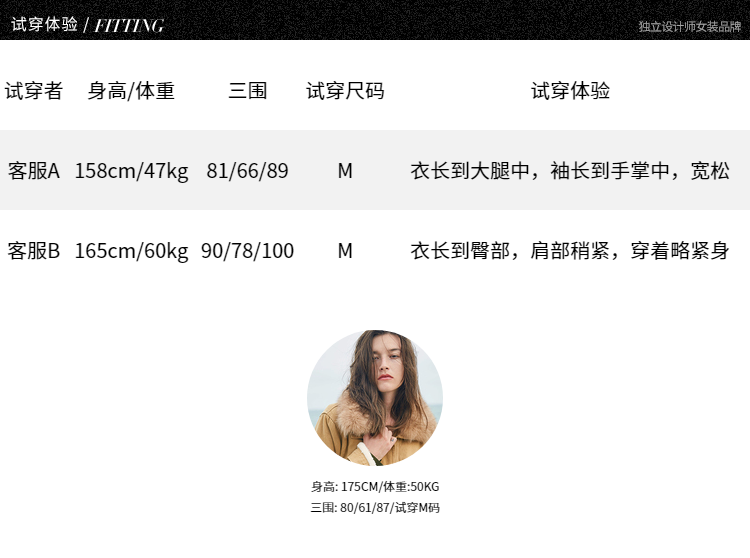Click the 衣长到大腿中 fitting description
Screen dimensions: 750x558
pos(570,171)
